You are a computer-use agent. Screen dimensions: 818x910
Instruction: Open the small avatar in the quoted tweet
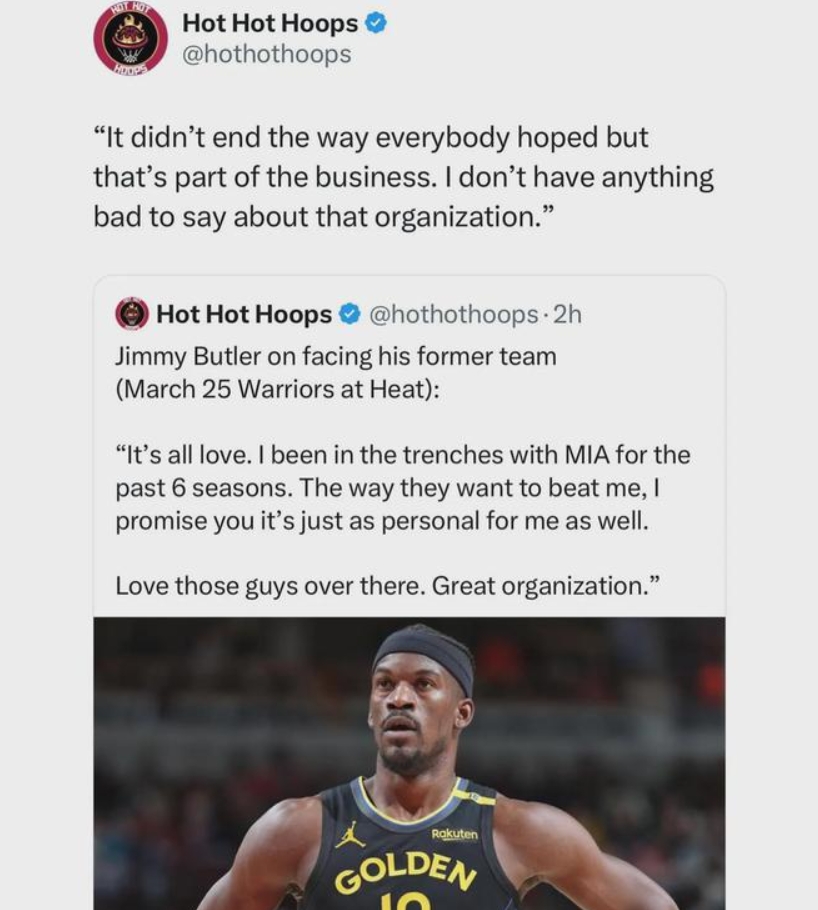point(132,314)
